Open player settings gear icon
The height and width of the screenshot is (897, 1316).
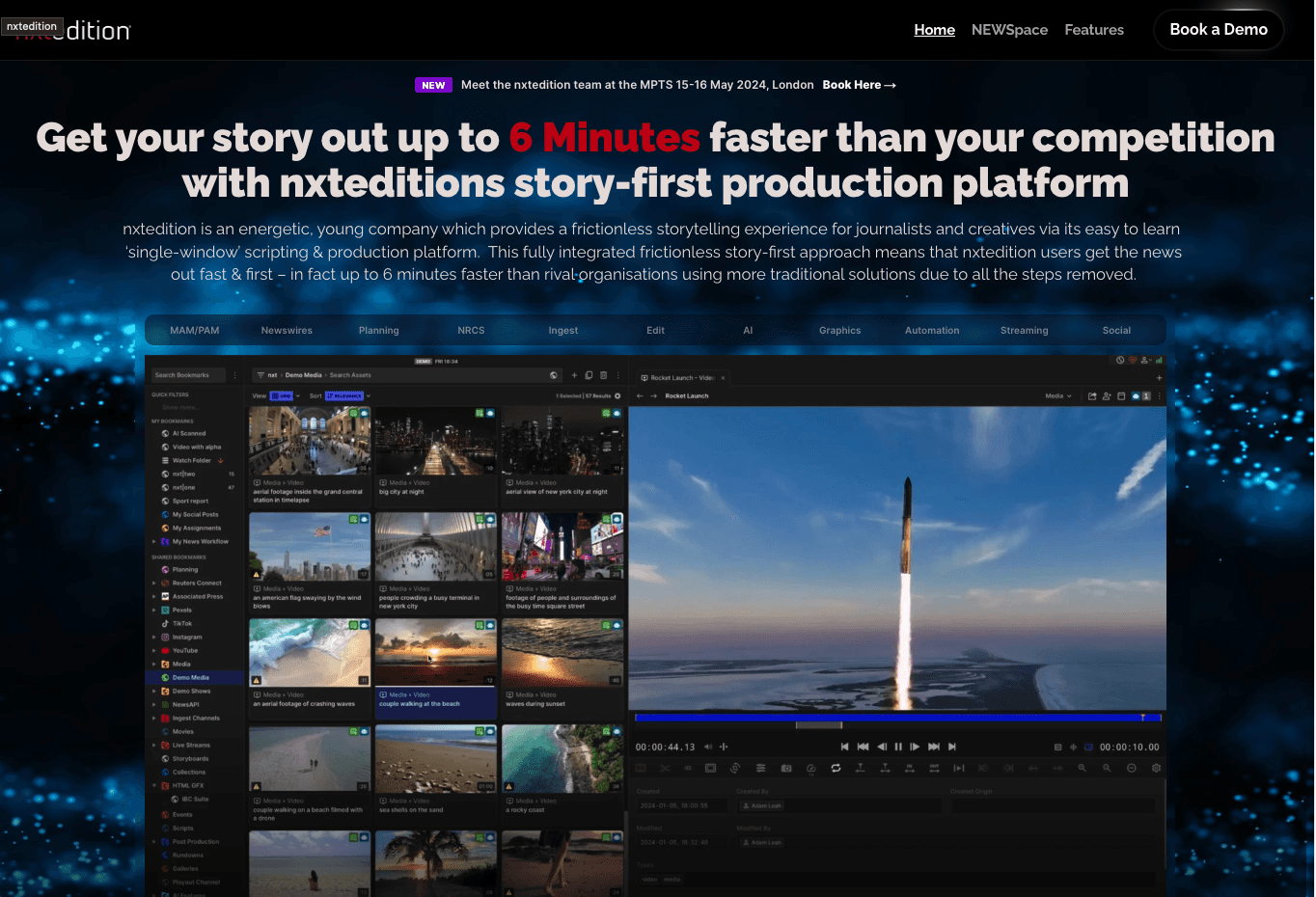point(1156,769)
